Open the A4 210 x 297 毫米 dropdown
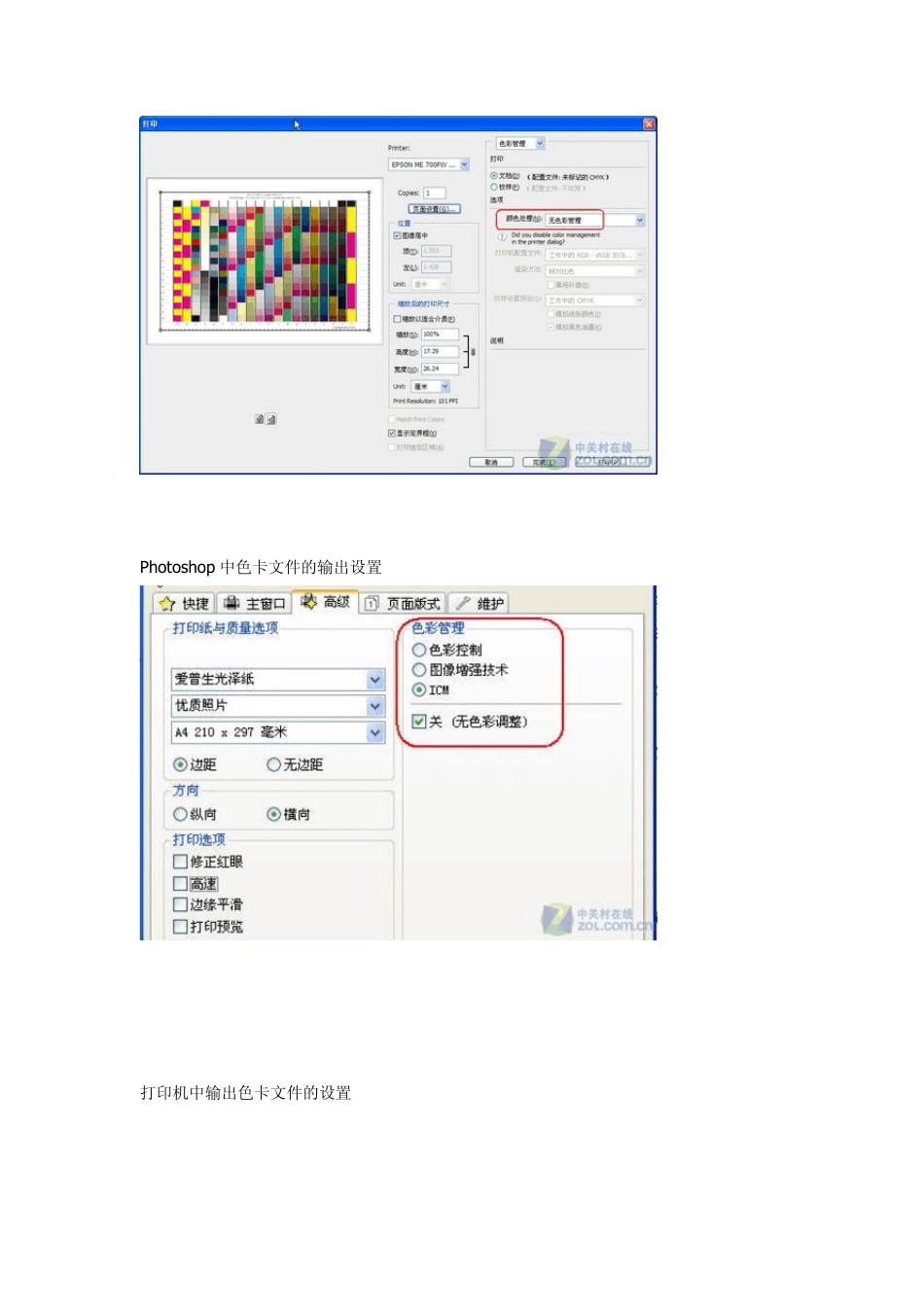The image size is (924, 1307). coord(278,731)
